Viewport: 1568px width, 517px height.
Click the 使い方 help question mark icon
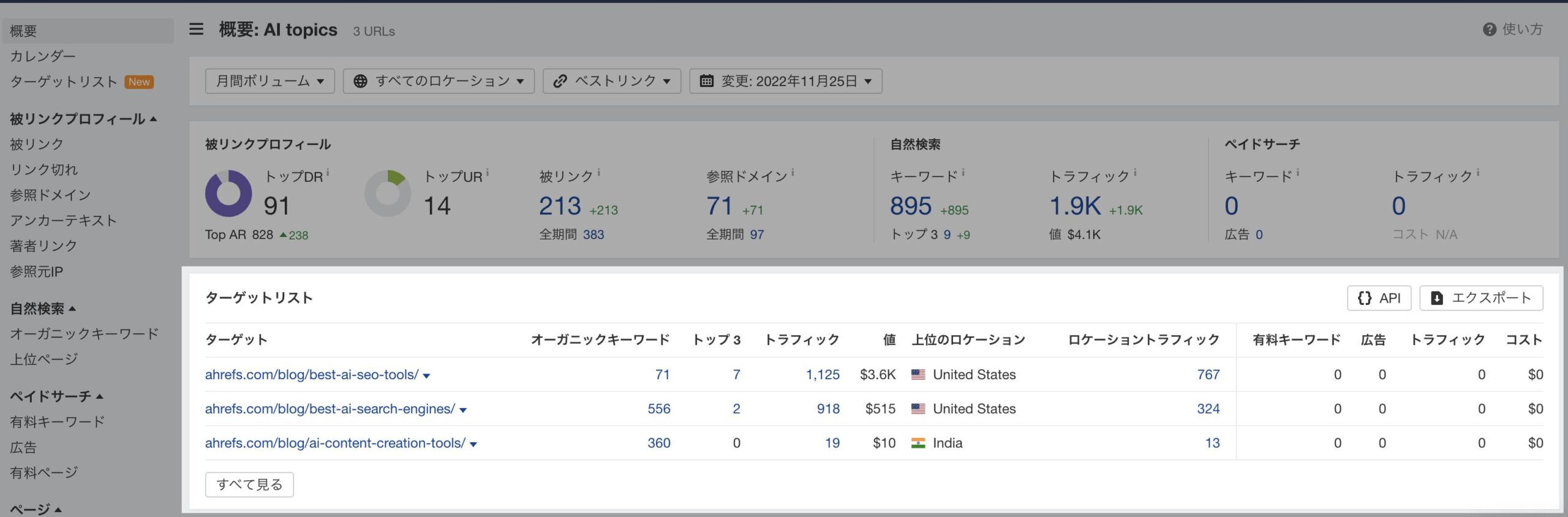tap(1489, 29)
